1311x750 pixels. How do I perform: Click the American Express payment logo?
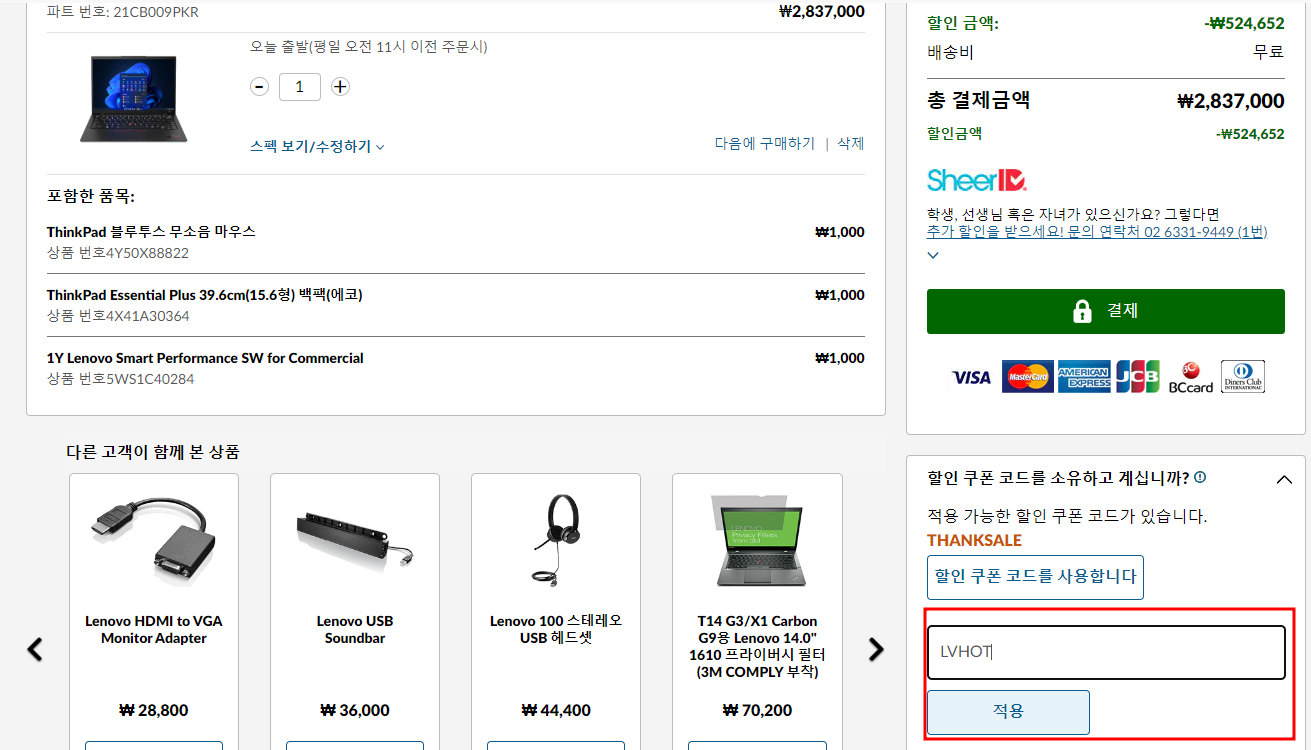pos(1084,376)
